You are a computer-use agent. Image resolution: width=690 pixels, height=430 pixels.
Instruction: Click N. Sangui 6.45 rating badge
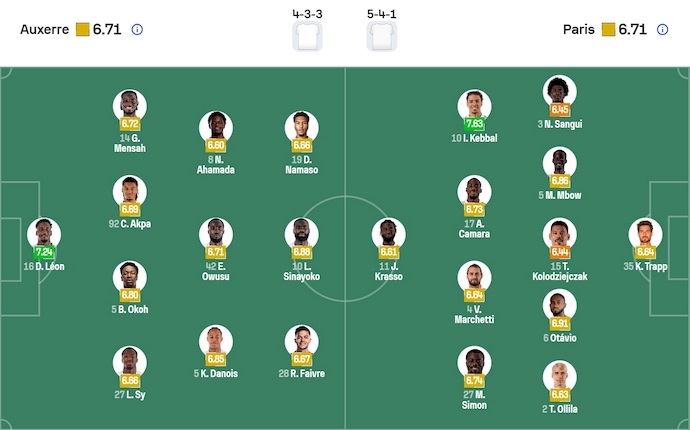point(560,110)
